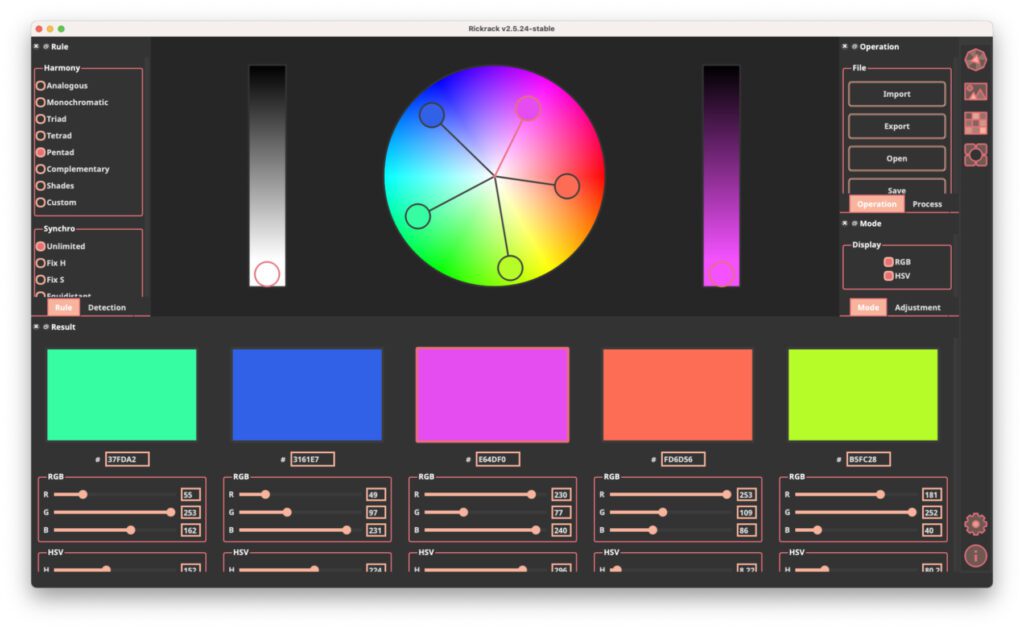The image size is (1024, 629).
Task: Switch to the image view icon
Action: (975, 92)
